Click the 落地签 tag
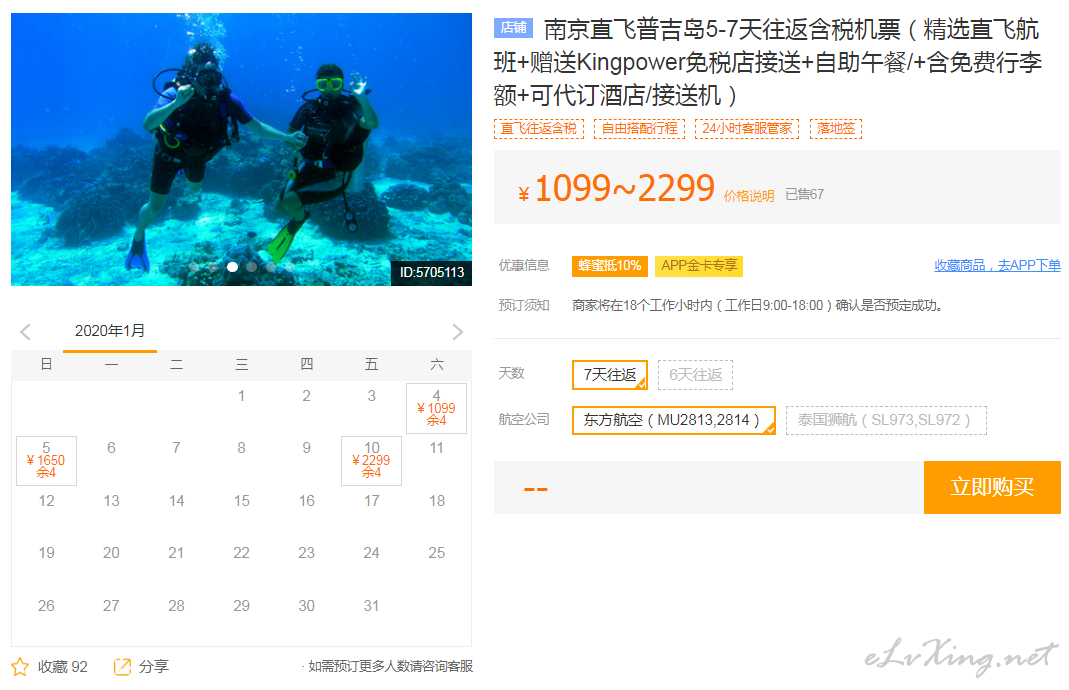Screen dimensions: 1069x690 (836, 128)
